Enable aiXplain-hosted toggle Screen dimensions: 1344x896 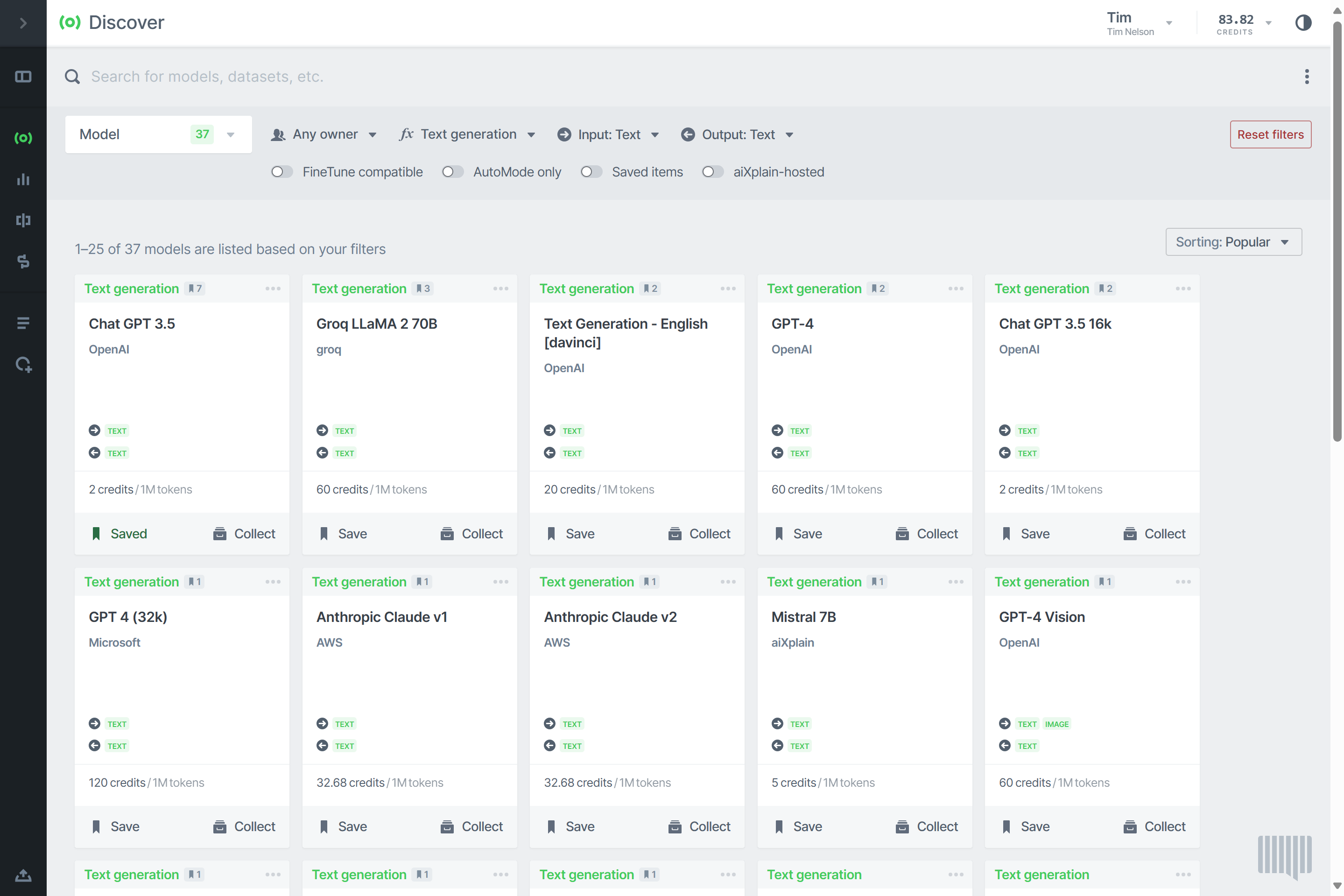[x=712, y=172]
